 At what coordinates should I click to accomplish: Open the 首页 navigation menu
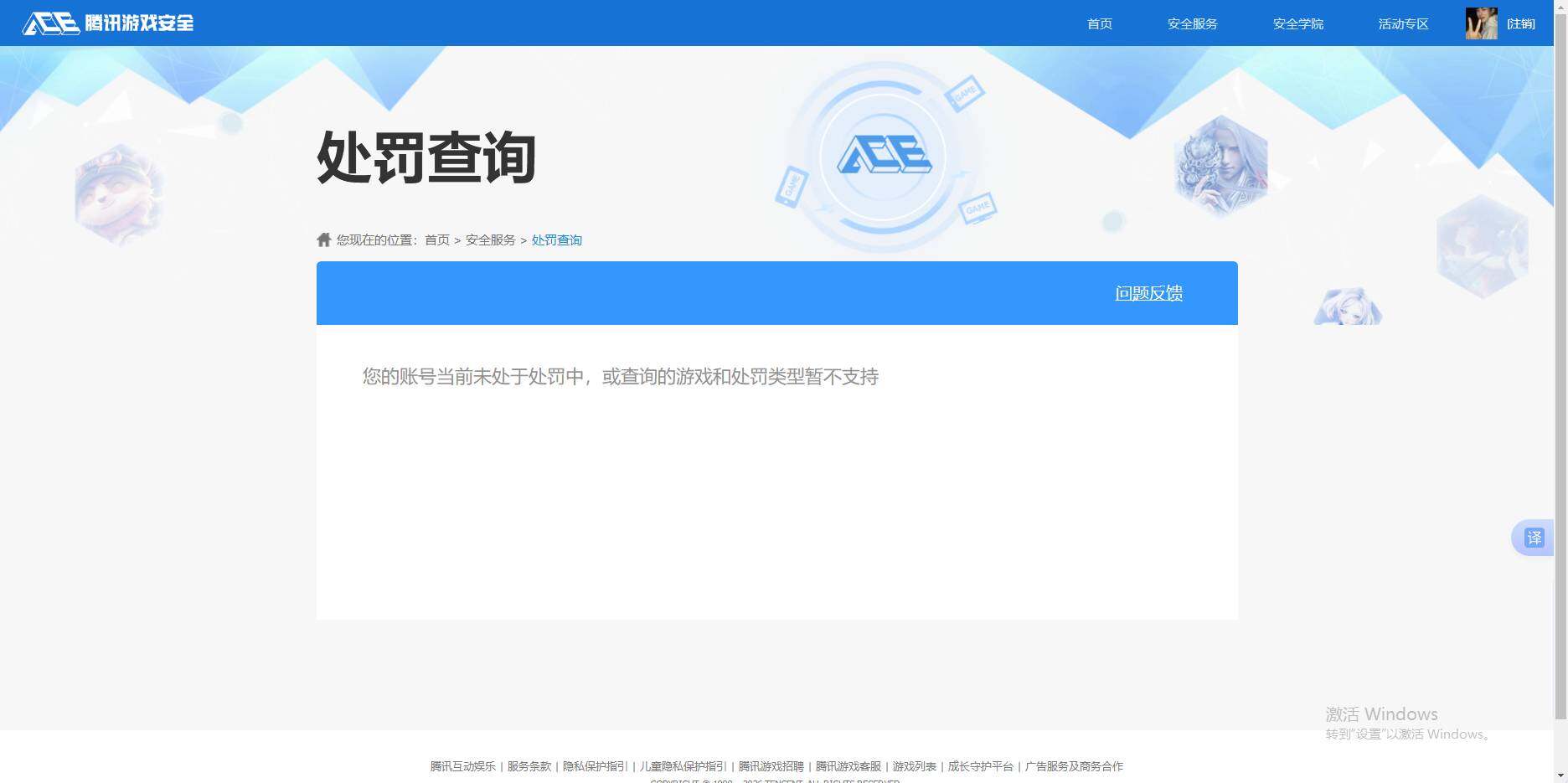(1098, 23)
